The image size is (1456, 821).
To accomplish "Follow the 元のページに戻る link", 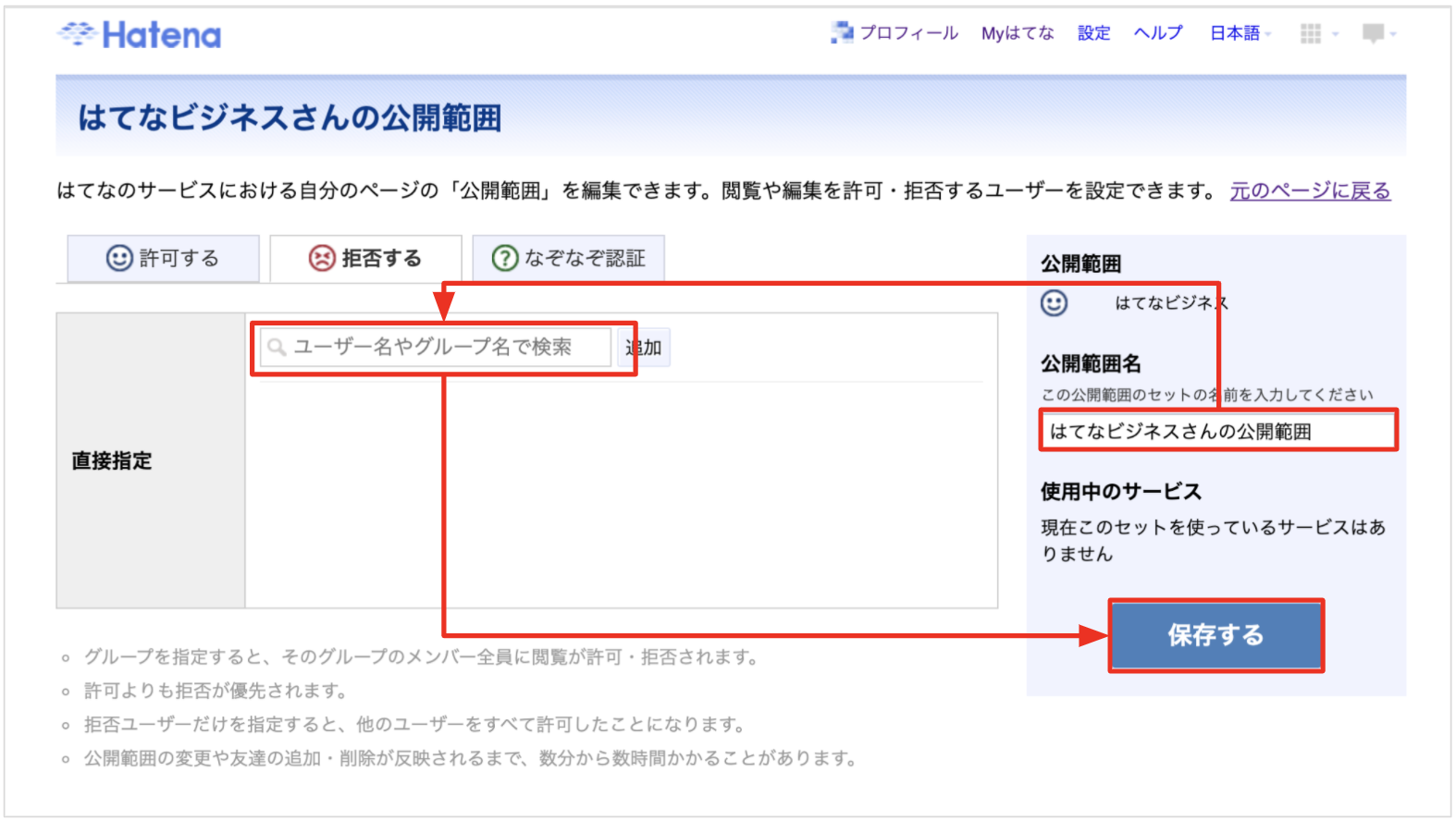I will 1309,190.
